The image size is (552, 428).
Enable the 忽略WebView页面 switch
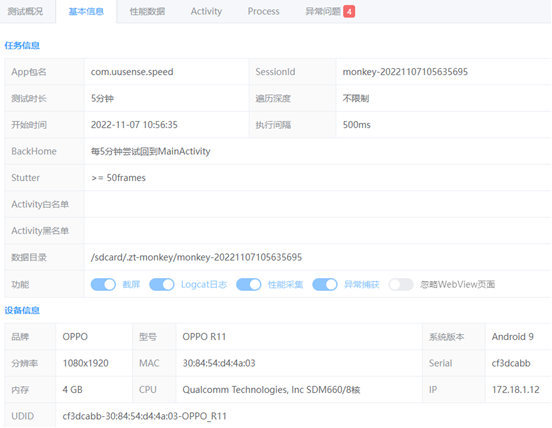tap(401, 284)
